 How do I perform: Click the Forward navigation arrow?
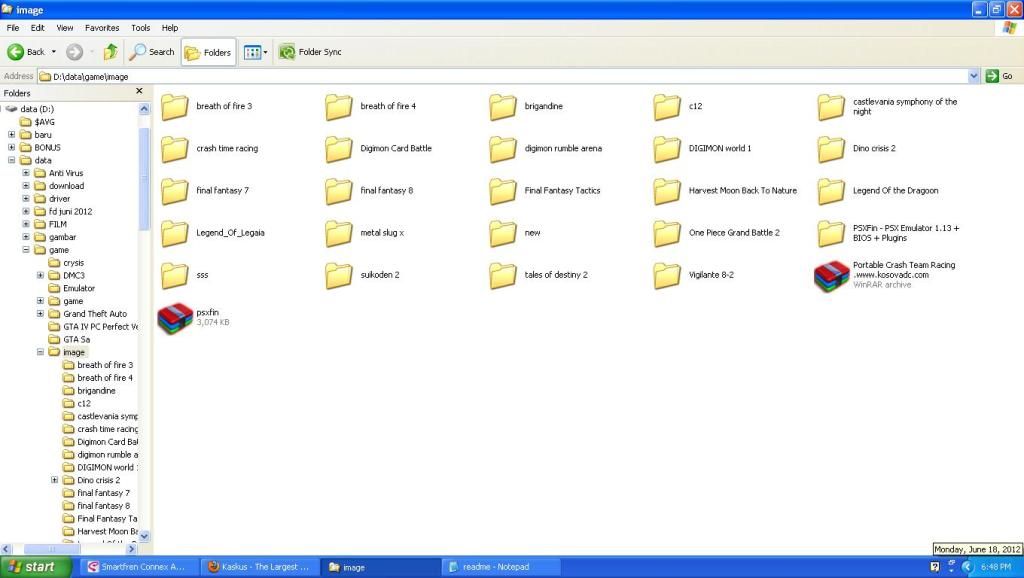(74, 52)
